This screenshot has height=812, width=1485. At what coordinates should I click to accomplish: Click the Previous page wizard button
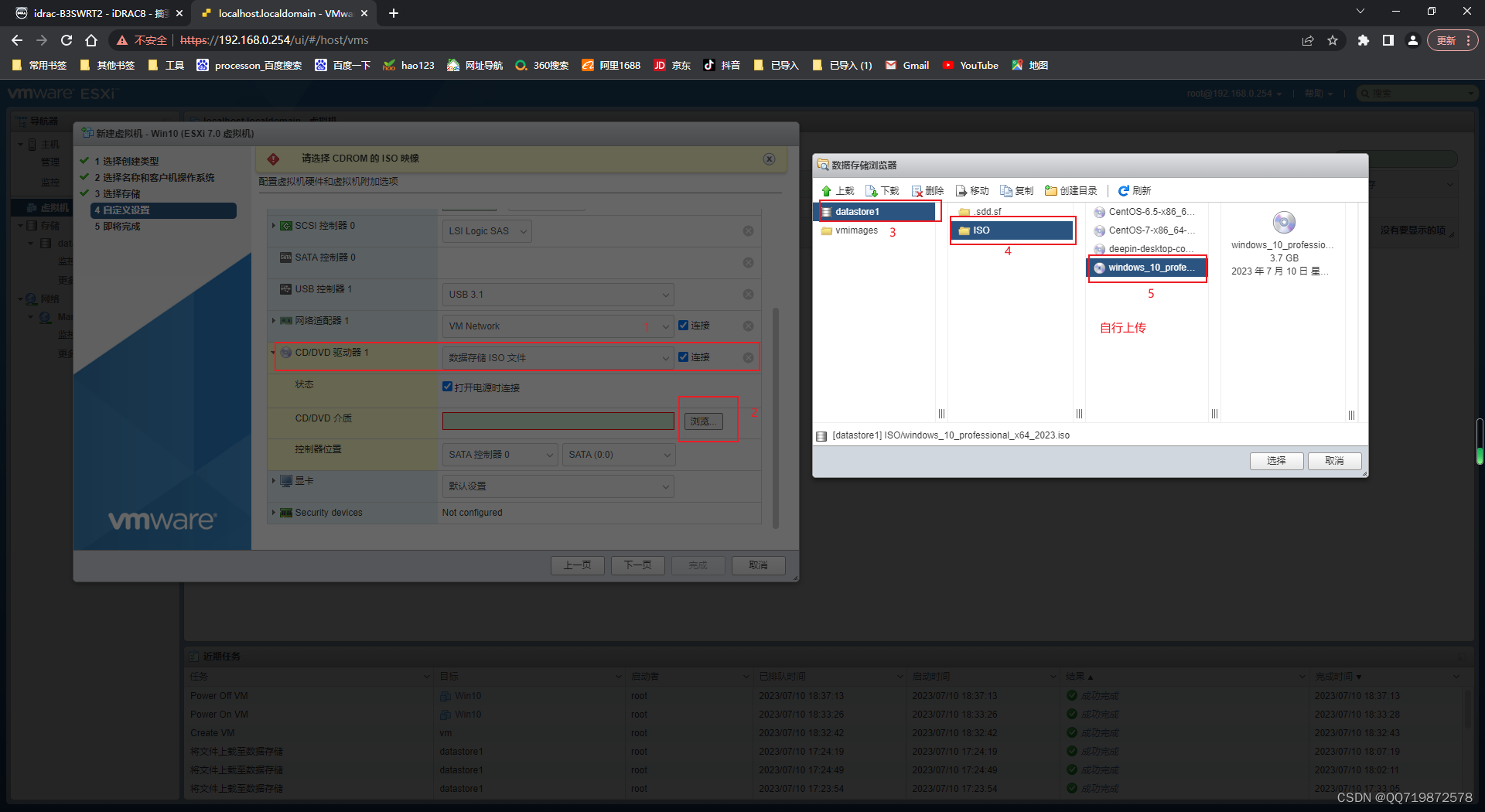tap(577, 565)
